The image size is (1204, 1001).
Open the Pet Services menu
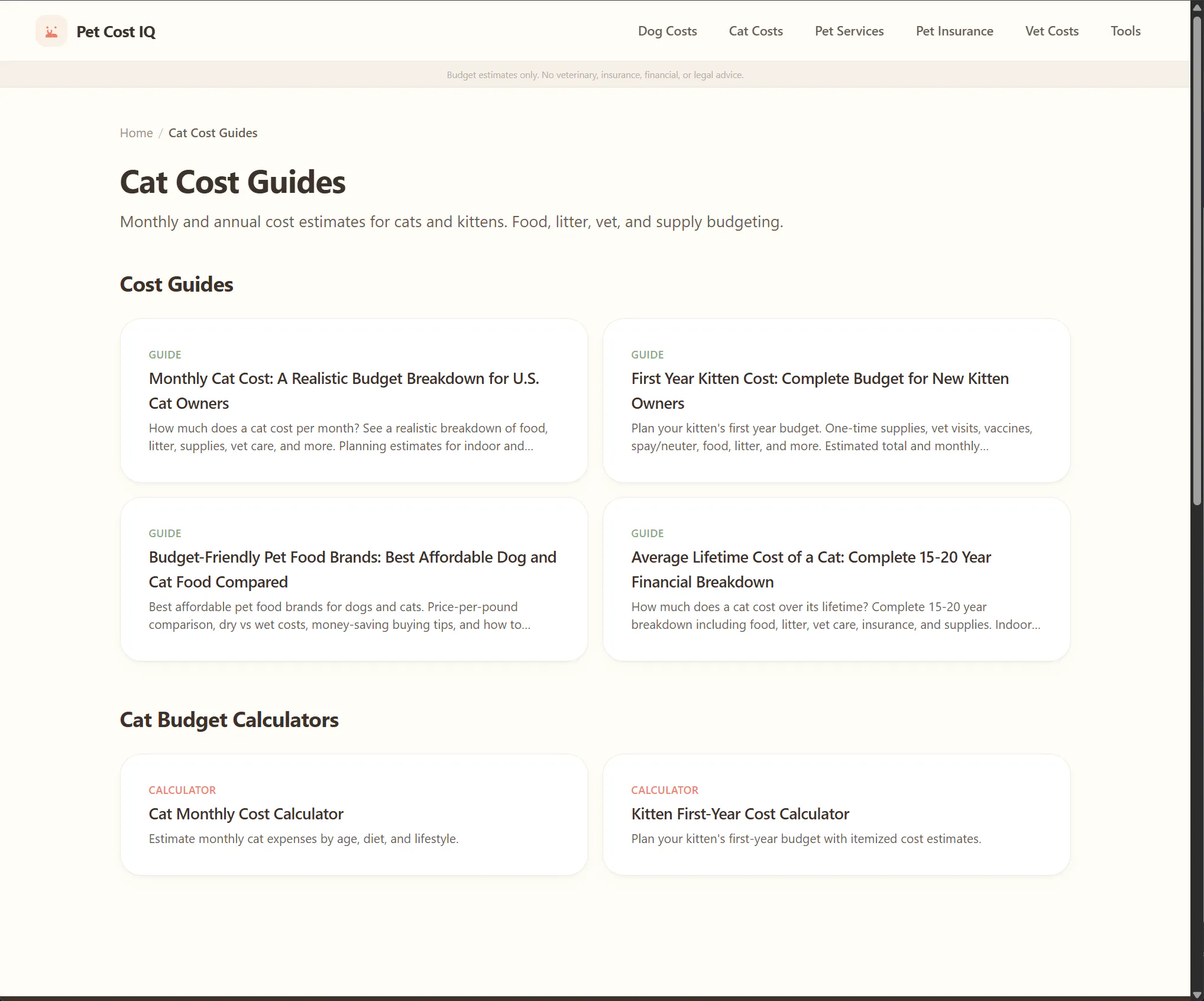(849, 31)
